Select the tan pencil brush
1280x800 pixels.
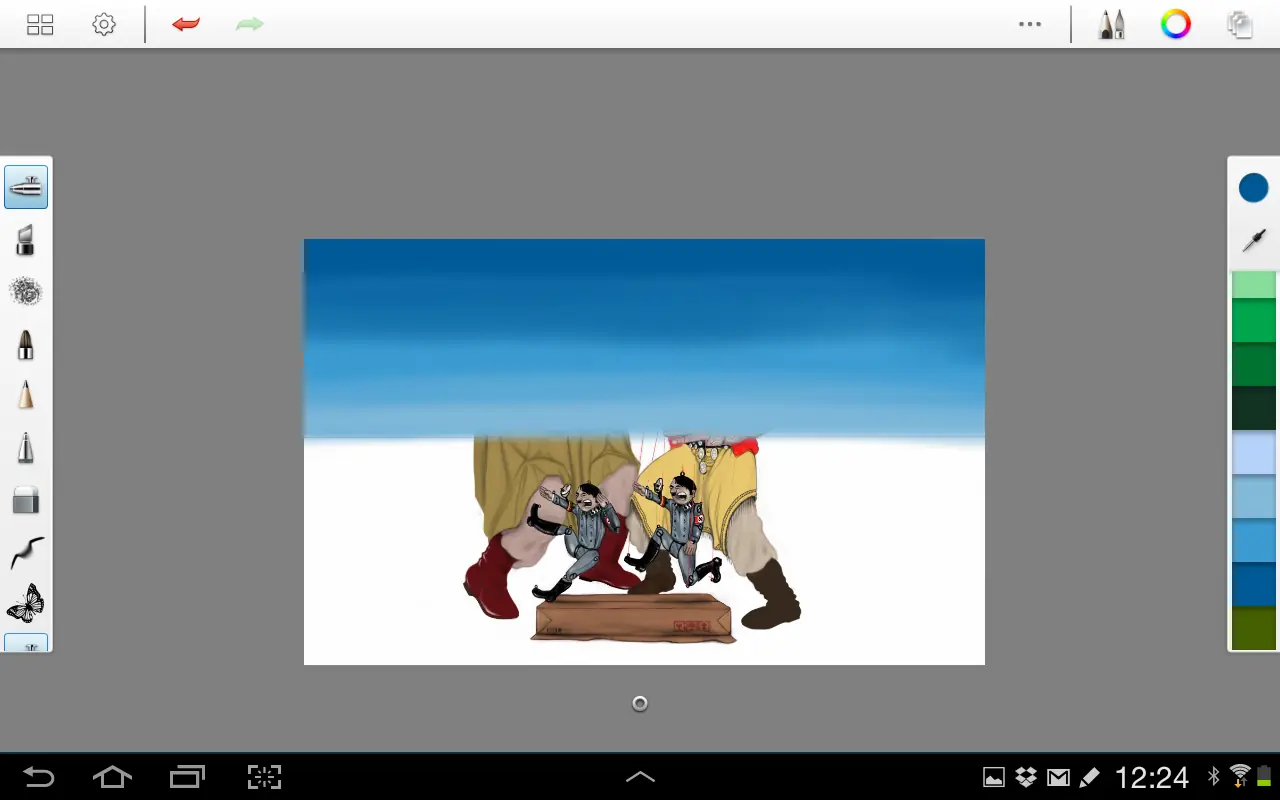[26, 396]
